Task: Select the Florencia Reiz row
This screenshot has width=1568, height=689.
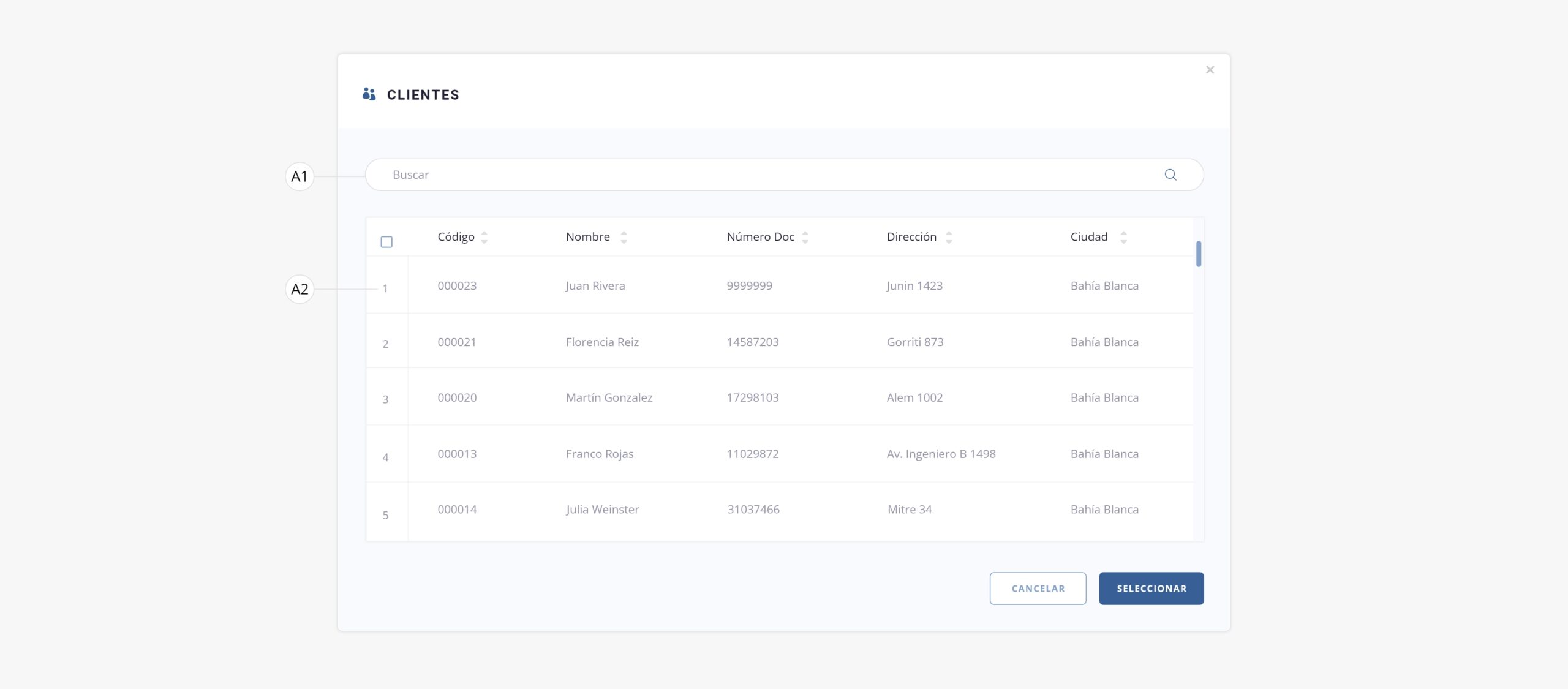Action: 601,342
